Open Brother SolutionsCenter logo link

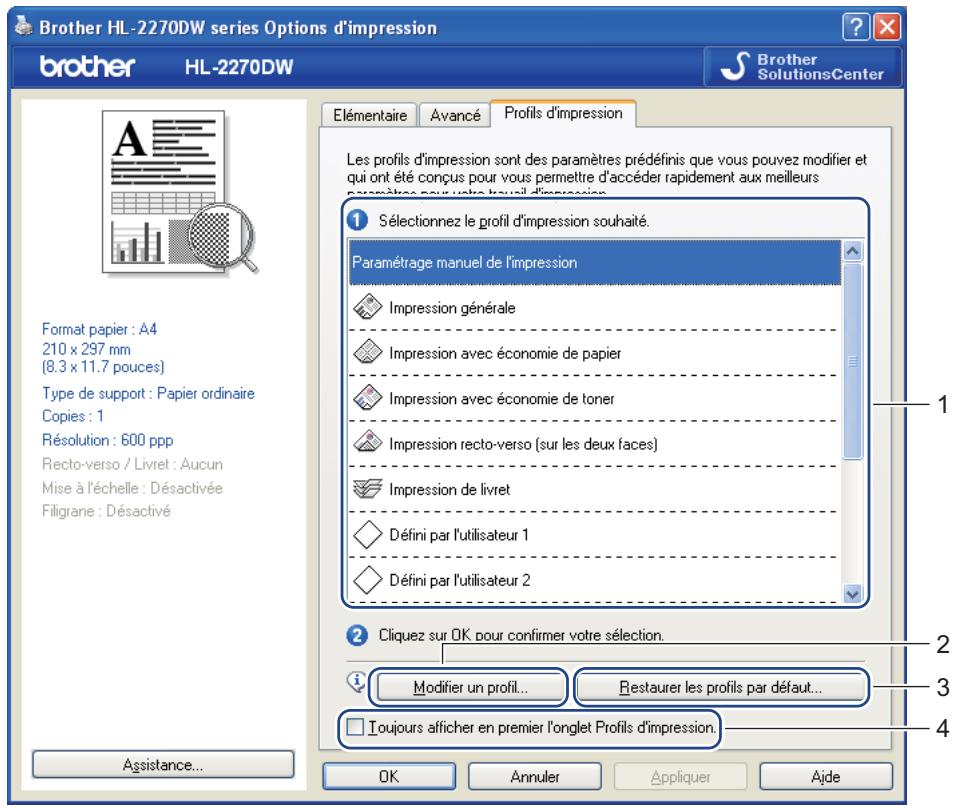[x=802, y=67]
